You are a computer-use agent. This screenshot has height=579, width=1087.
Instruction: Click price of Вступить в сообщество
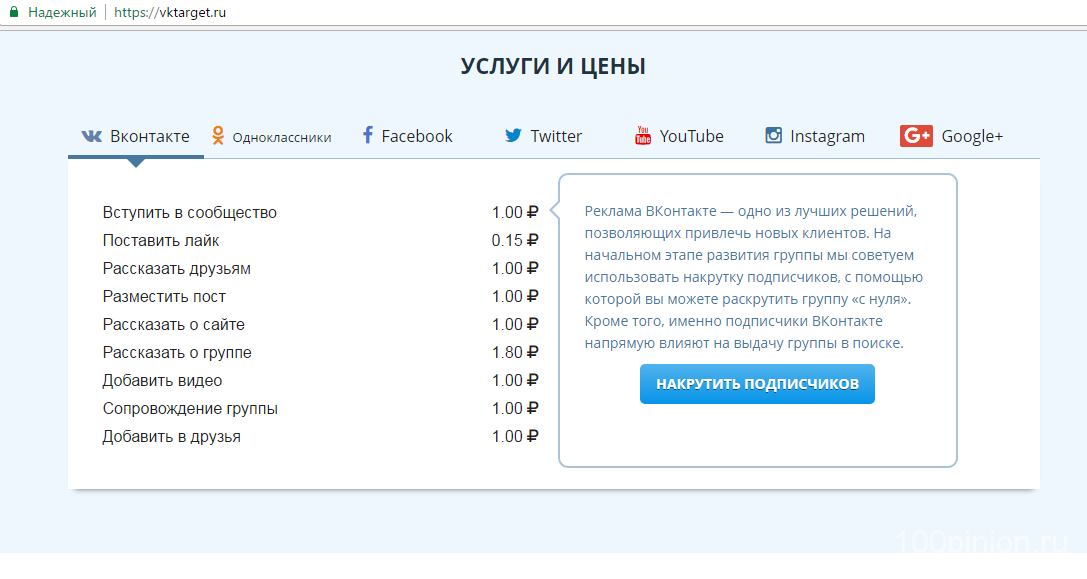(515, 212)
